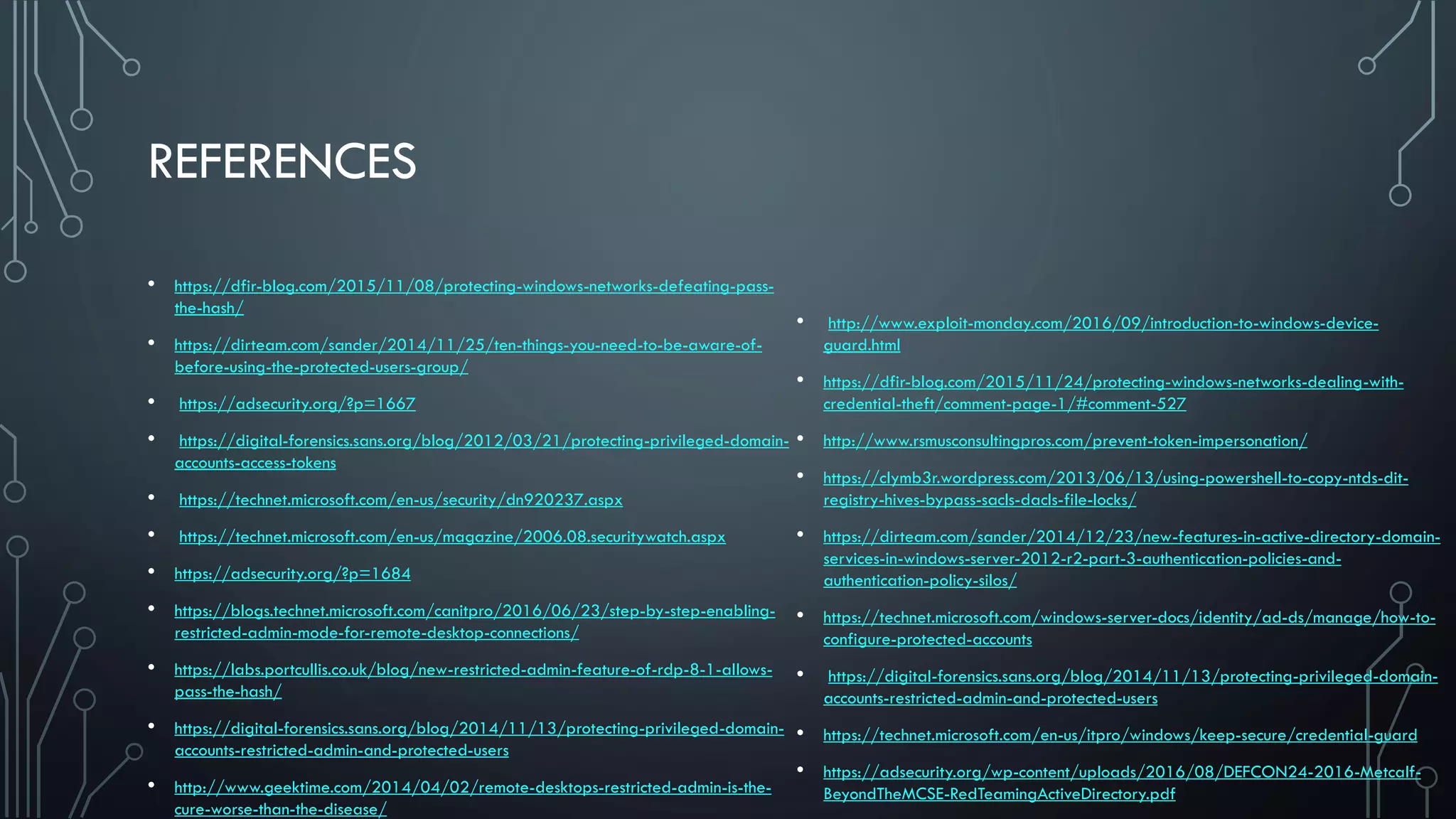
Task: Click adsecurity.org ?p=1667 link
Action: [x=297, y=404]
